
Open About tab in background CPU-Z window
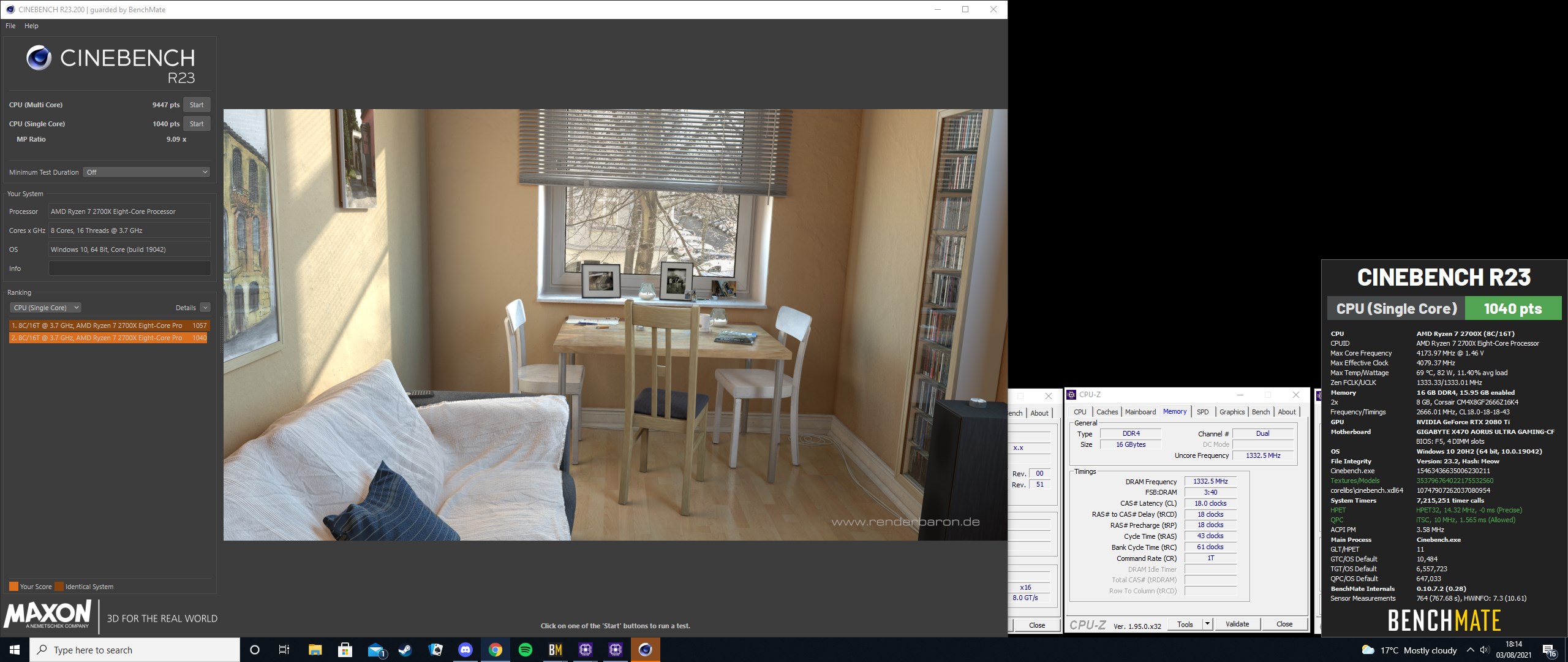[1039, 413]
